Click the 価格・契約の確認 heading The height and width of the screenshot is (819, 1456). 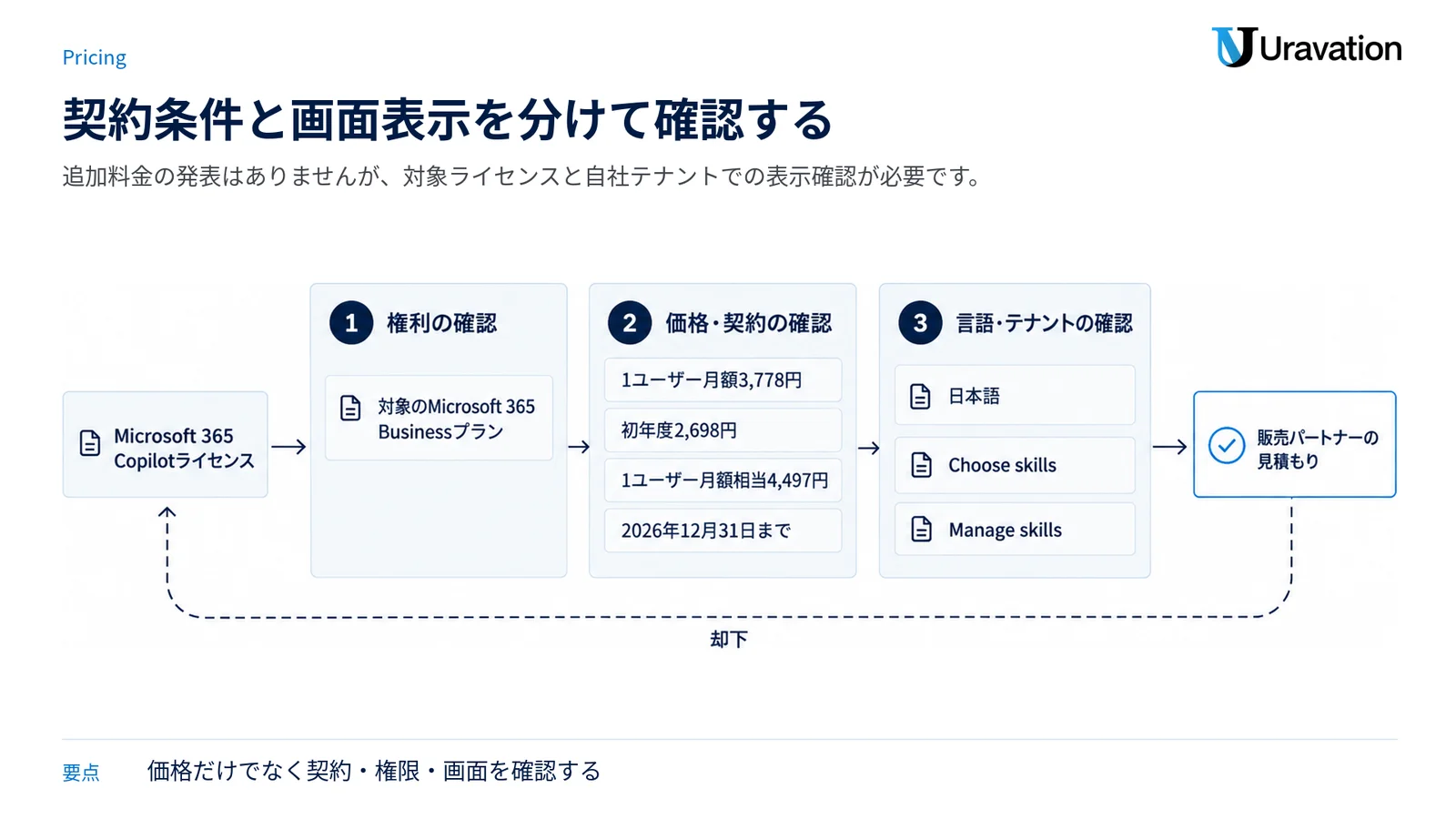tap(748, 323)
